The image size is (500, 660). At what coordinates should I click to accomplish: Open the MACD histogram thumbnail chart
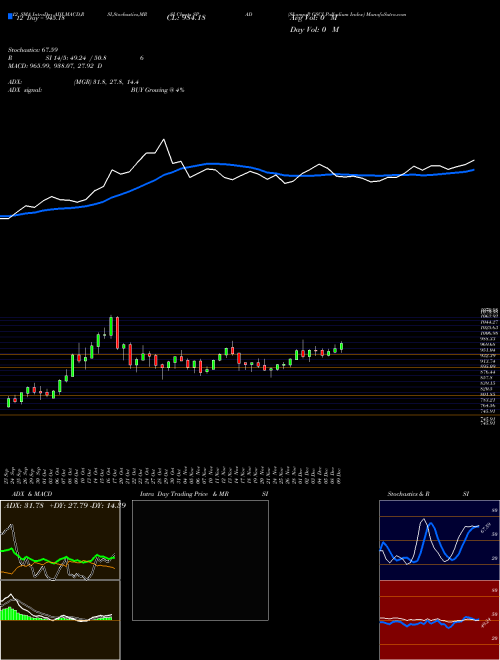click(x=60, y=620)
